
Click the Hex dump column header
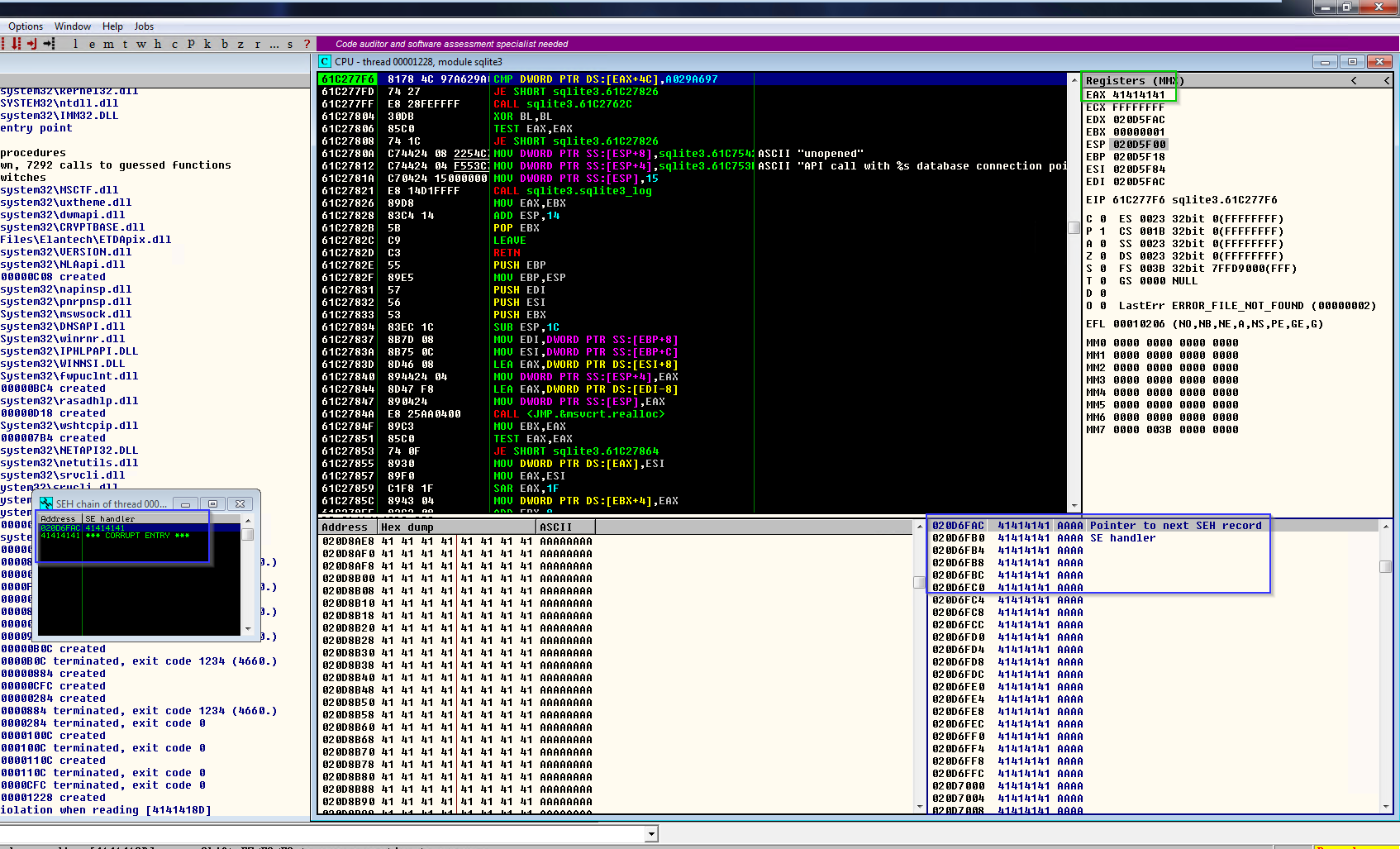(x=407, y=527)
